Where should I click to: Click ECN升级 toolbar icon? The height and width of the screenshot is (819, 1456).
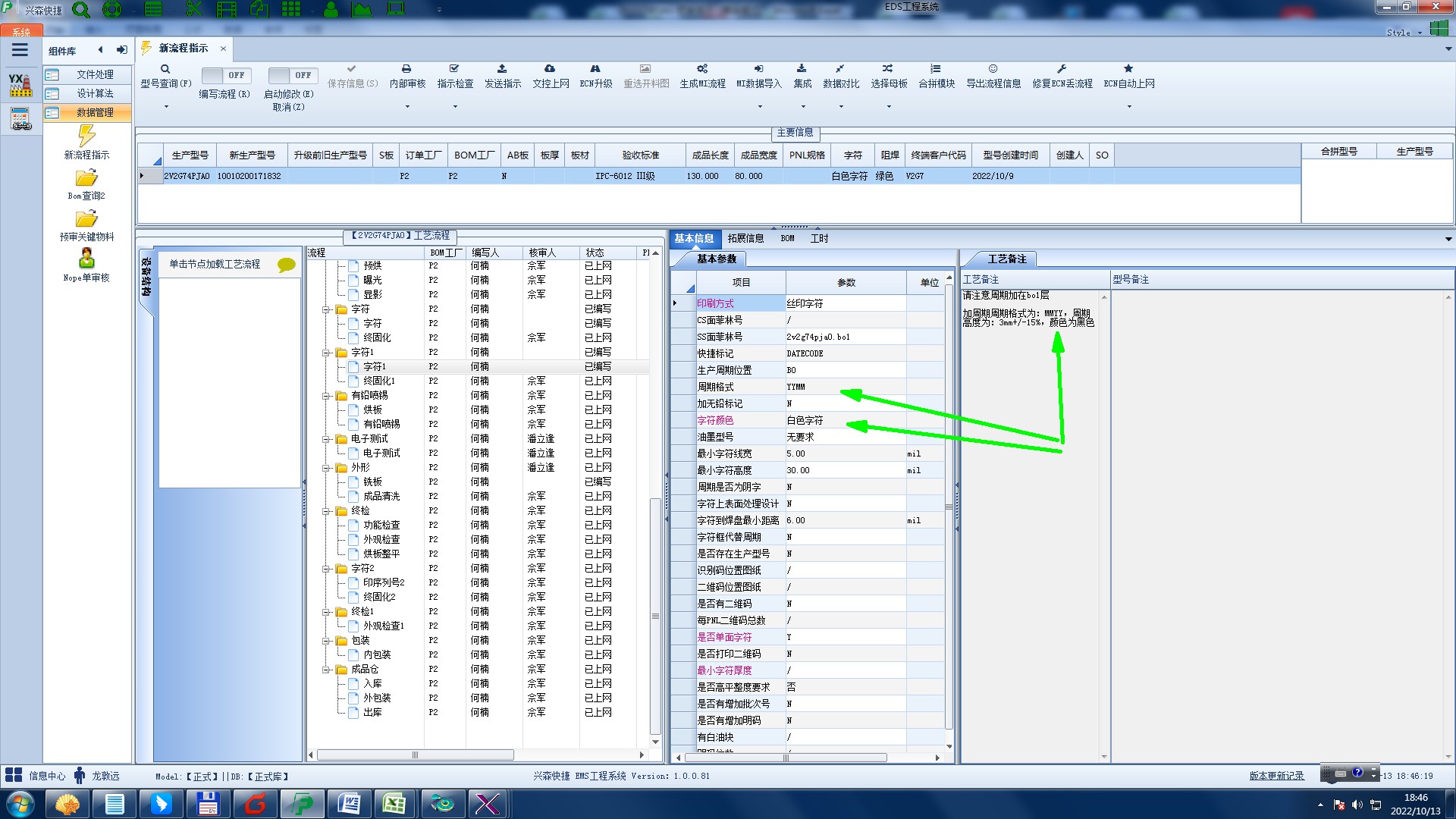point(595,69)
